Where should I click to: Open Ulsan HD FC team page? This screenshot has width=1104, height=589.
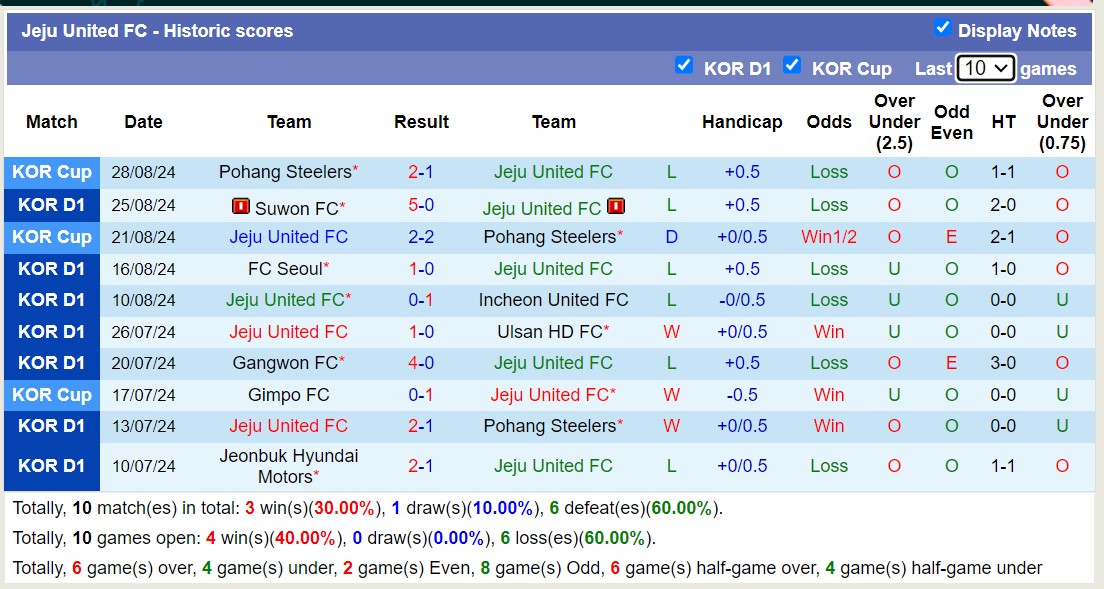tap(550, 332)
